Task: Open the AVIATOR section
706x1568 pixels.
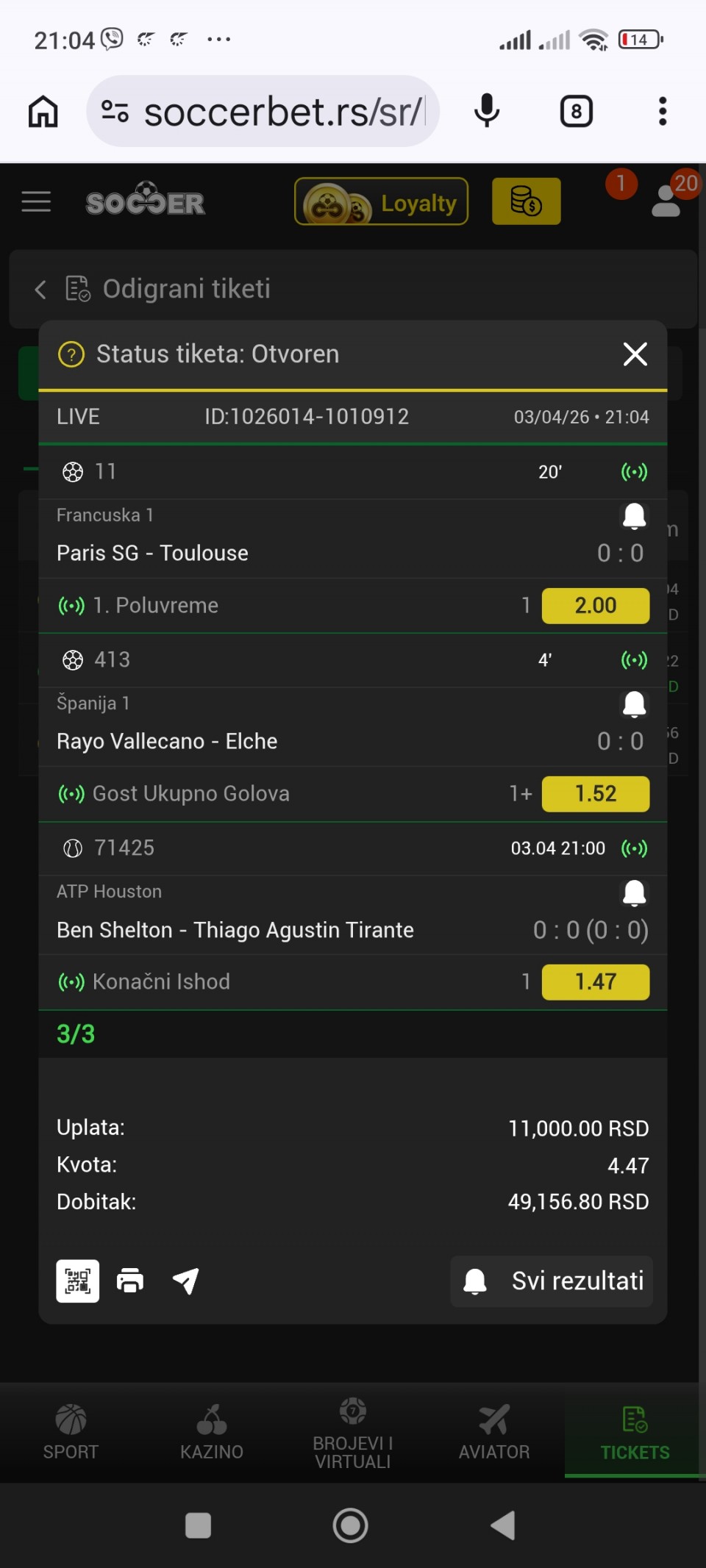Action: click(494, 1432)
